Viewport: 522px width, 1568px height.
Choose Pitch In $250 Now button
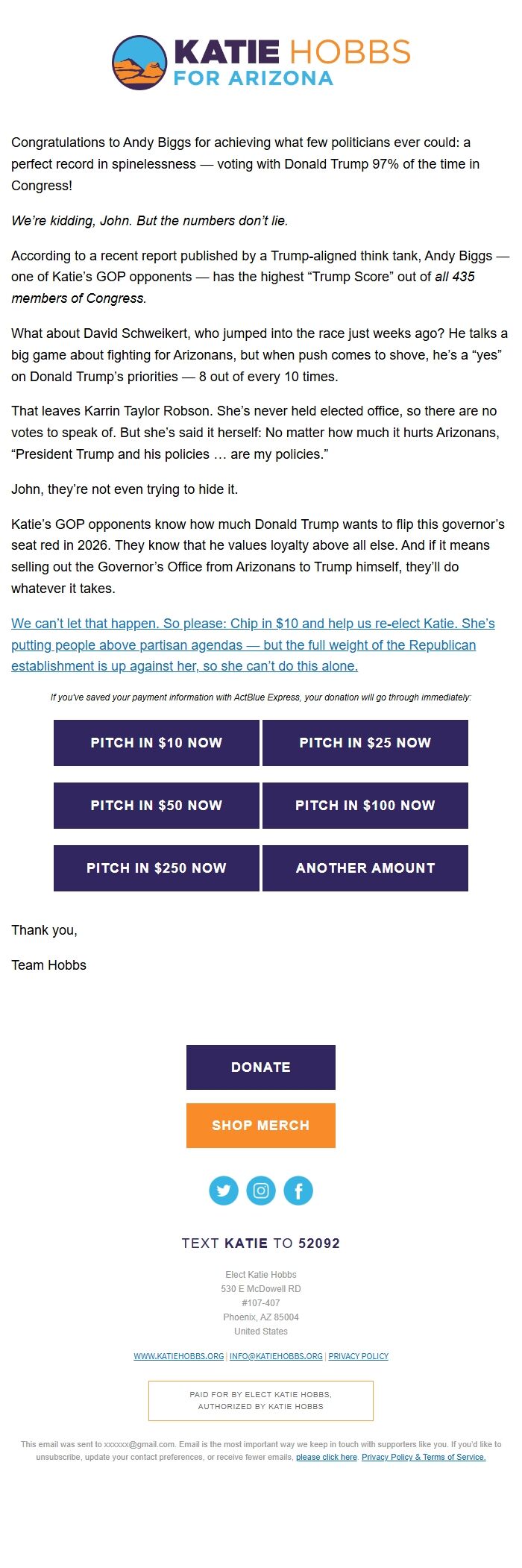[x=157, y=868]
